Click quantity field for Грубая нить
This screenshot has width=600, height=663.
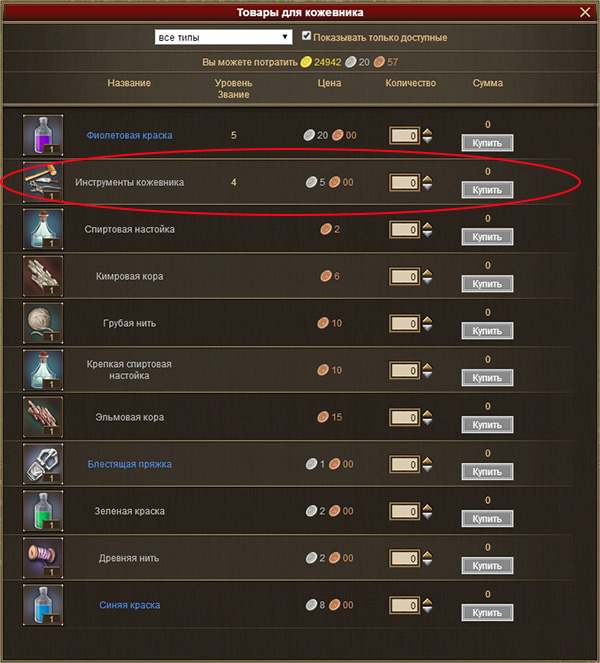click(405, 323)
